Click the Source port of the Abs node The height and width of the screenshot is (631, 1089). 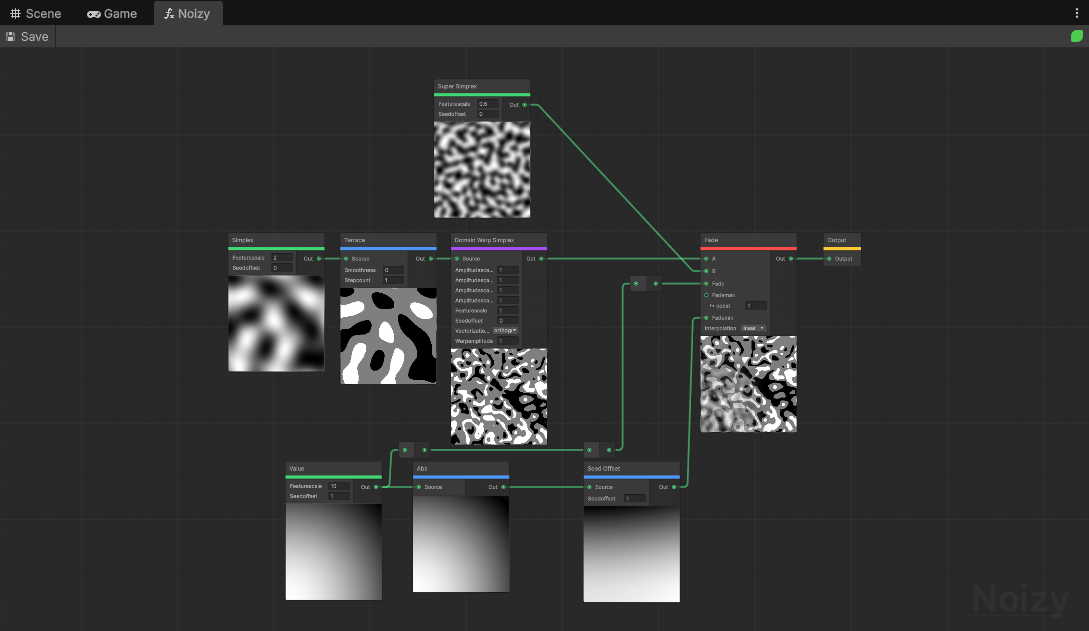(x=419, y=487)
